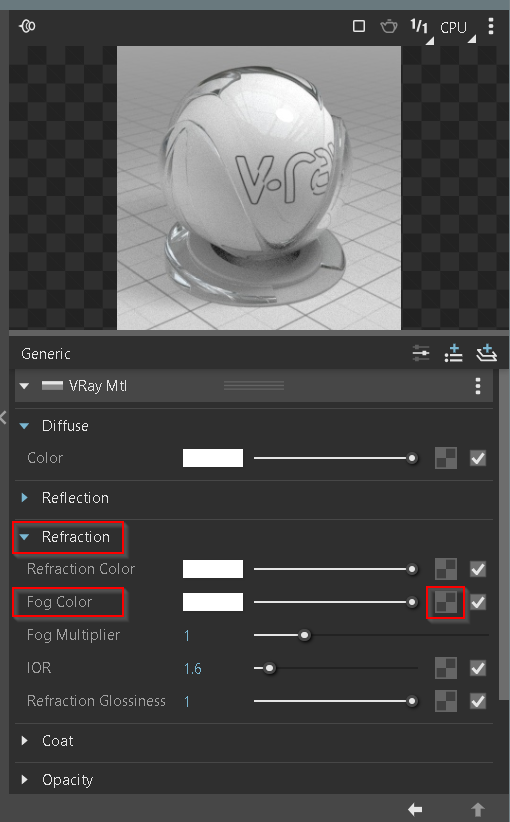Click the Fog Multiplier value 1

(187, 635)
